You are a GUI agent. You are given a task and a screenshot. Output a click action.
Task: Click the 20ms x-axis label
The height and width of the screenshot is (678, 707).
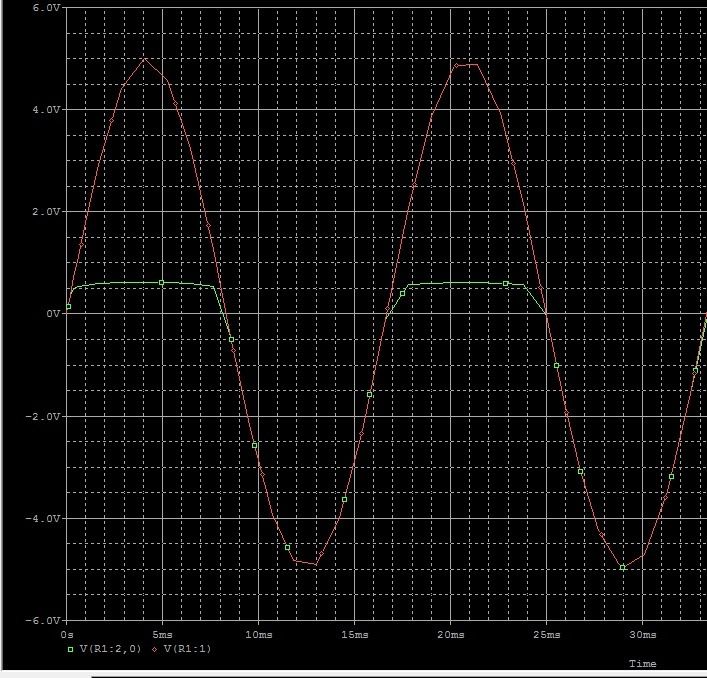tap(451, 635)
